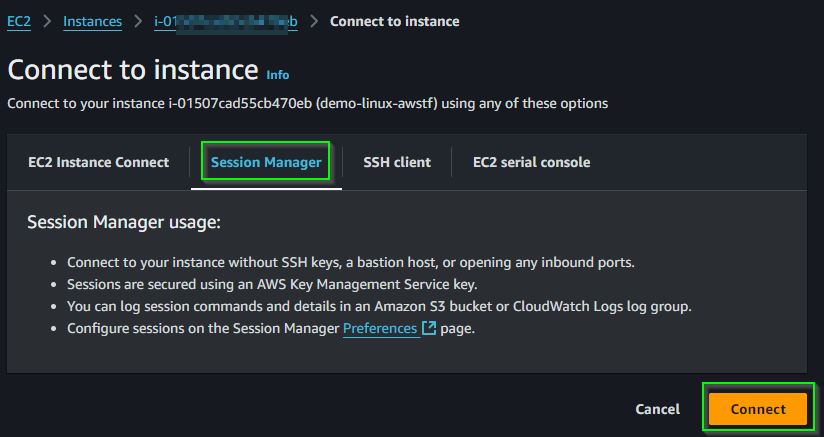Click the AWS Key Management Service bullet text
Viewport: 824px width, 437px height.
[272, 285]
